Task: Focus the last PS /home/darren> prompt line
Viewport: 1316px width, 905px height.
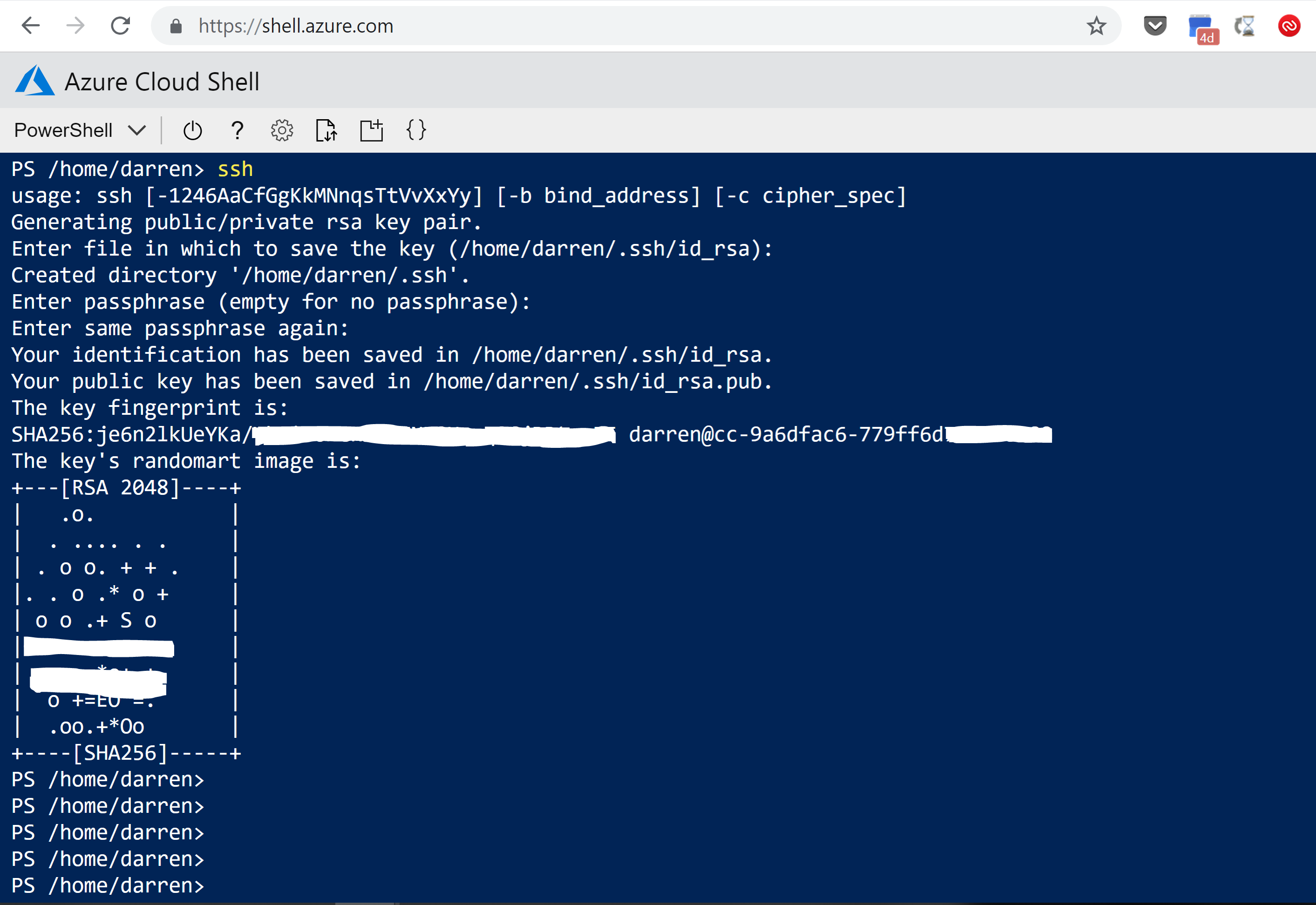Action: coord(108,885)
